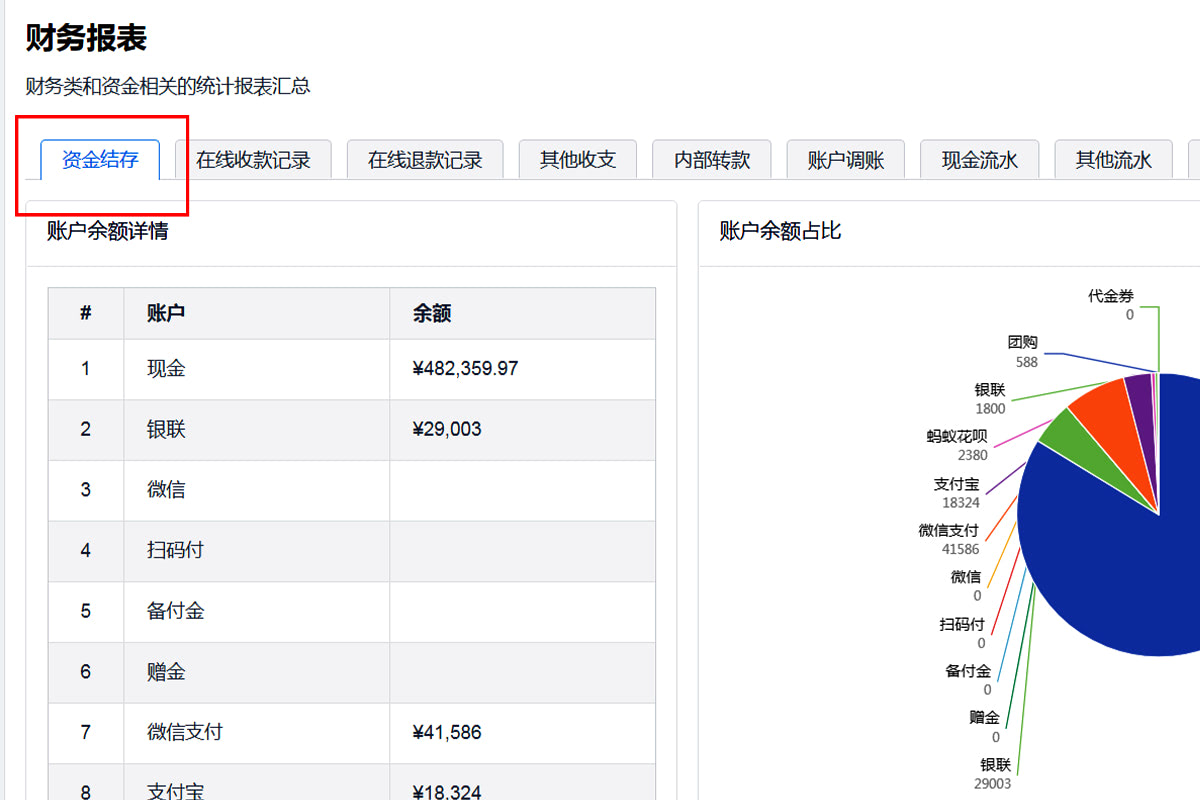The height and width of the screenshot is (800, 1200).
Task: Open the 账户调账 tab
Action: tap(846, 159)
